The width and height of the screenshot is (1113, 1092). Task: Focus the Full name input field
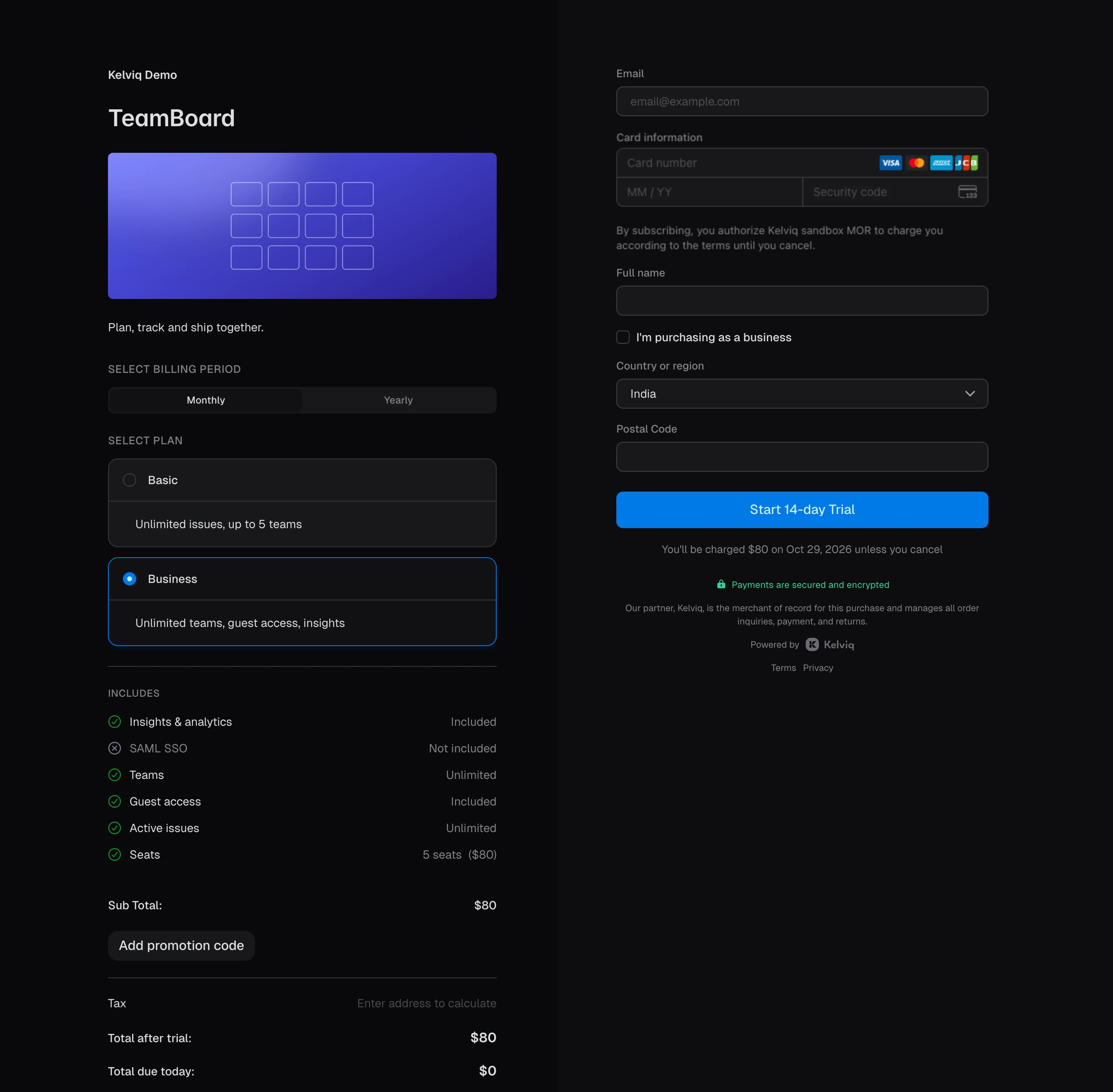point(802,301)
